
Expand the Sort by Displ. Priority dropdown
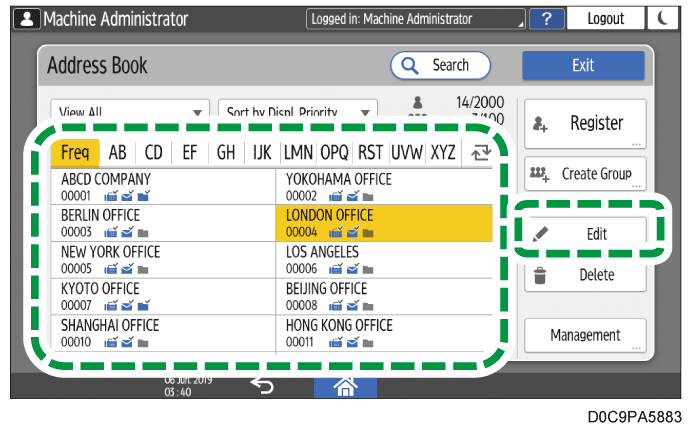coord(297,112)
